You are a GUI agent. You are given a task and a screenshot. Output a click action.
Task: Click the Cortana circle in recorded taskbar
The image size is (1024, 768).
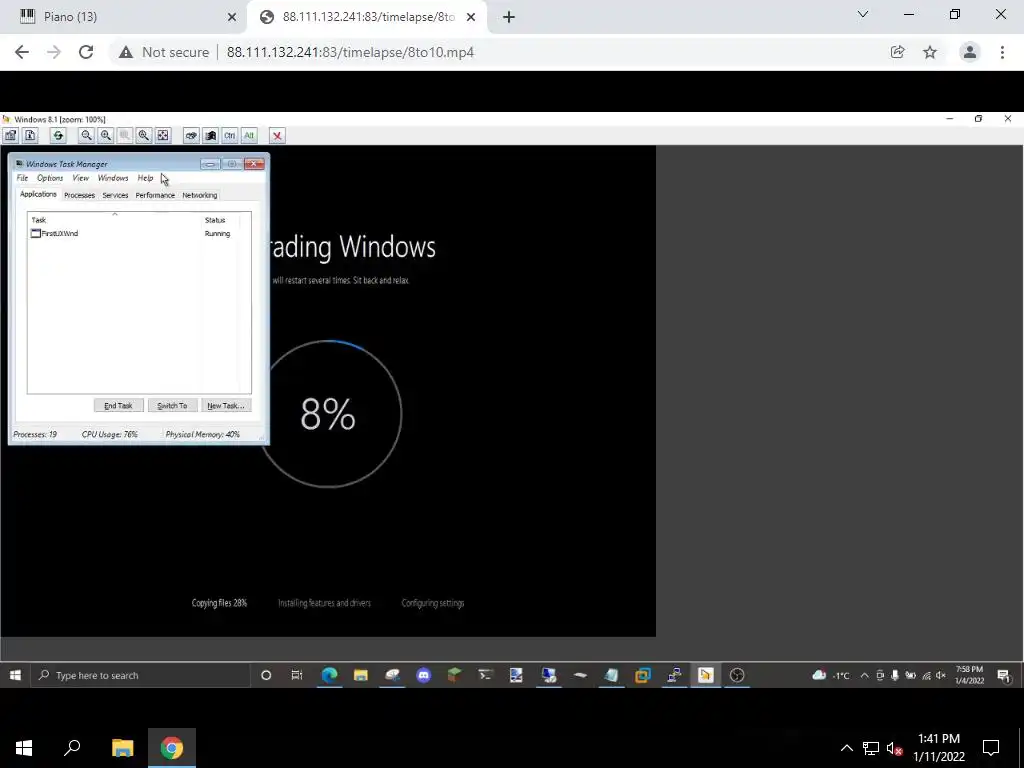pyautogui.click(x=266, y=675)
